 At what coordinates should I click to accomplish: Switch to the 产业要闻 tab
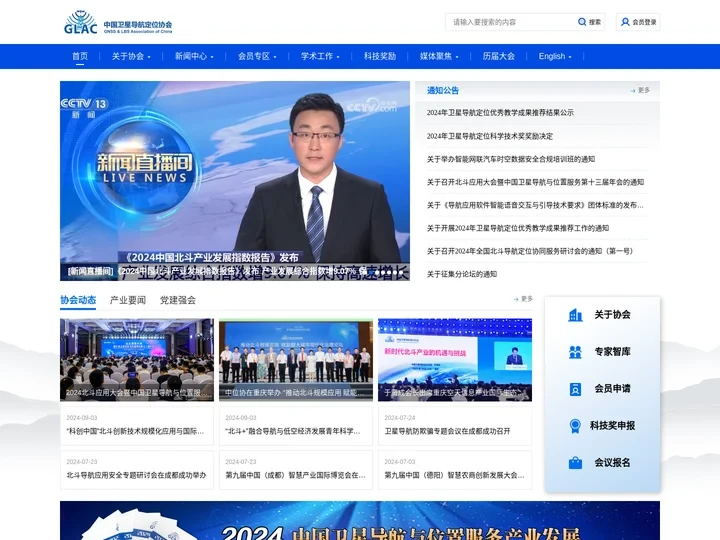pos(128,300)
